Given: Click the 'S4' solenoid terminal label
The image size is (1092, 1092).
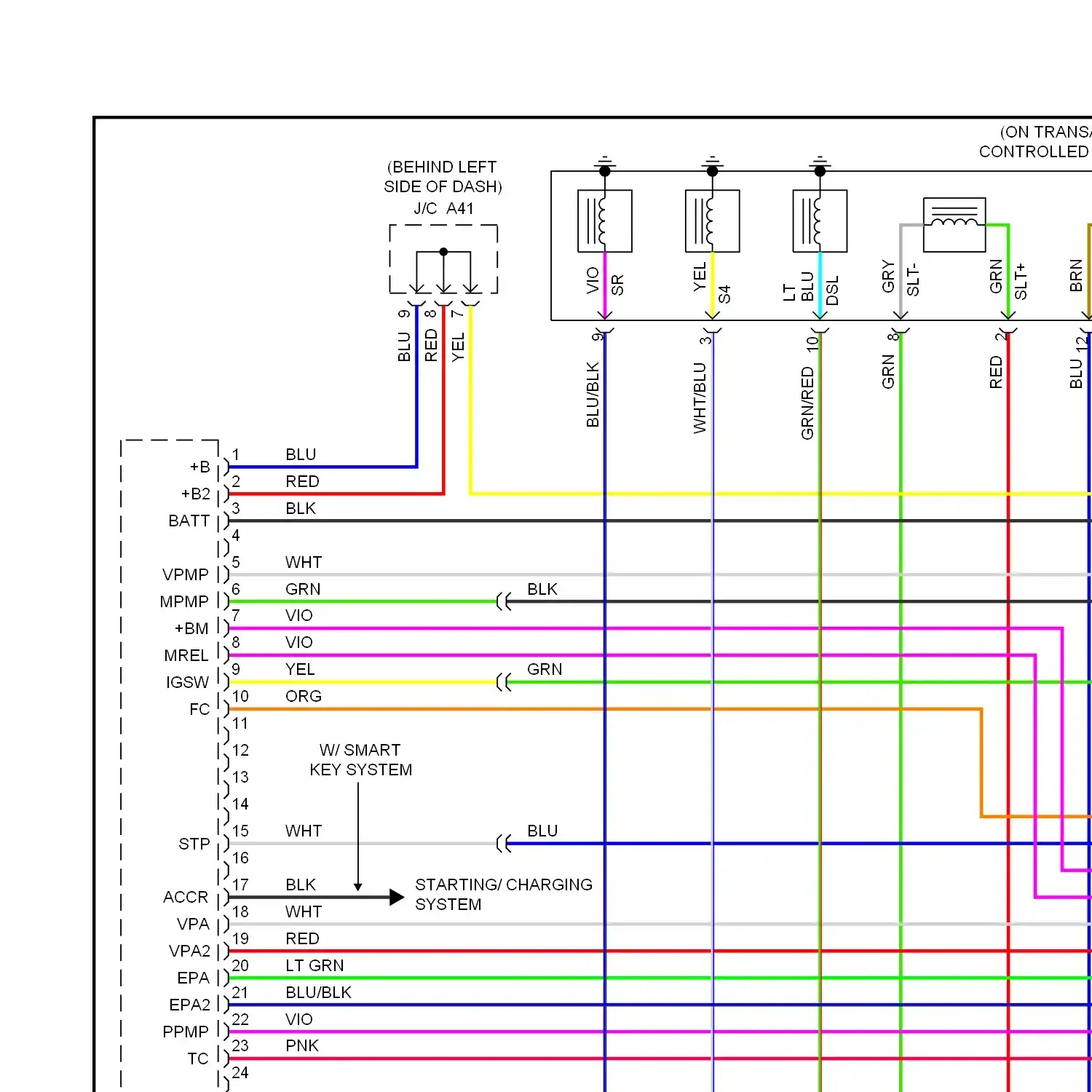Looking at the screenshot, I should [x=724, y=294].
